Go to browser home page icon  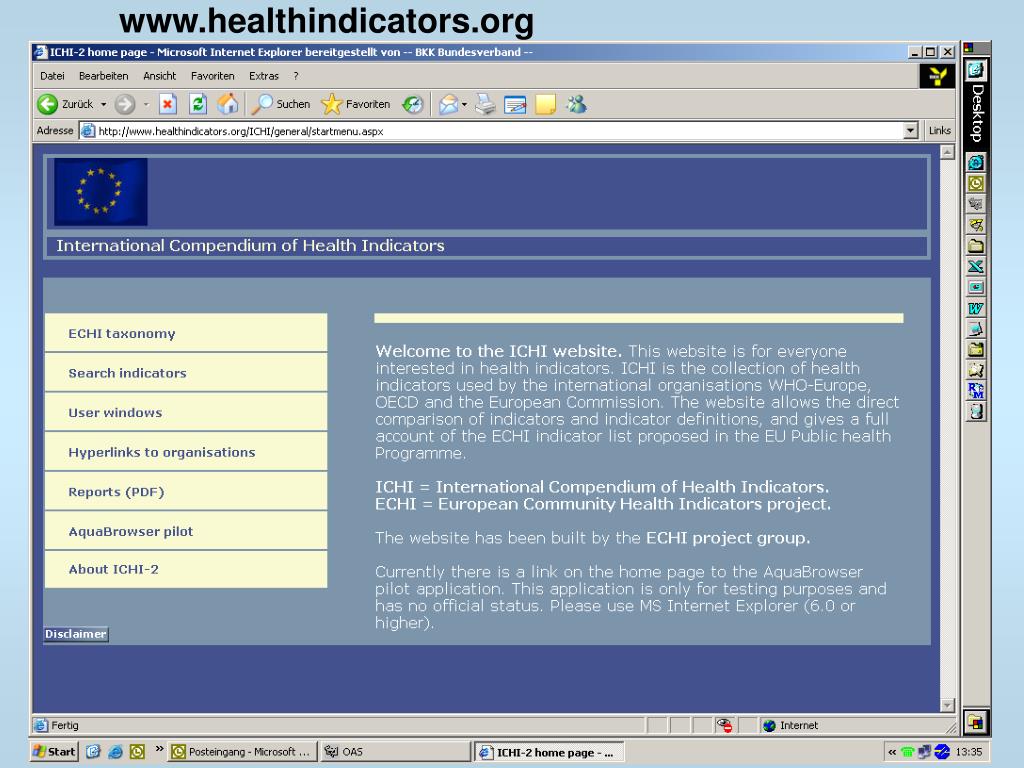[x=227, y=104]
